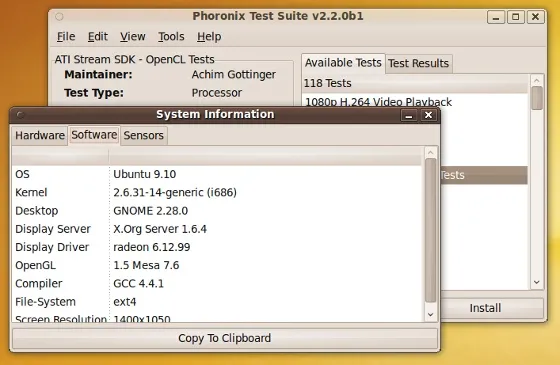The width and height of the screenshot is (560, 365).
Task: Select the Compiler row GCC 4.4.1
Action: click(217, 284)
